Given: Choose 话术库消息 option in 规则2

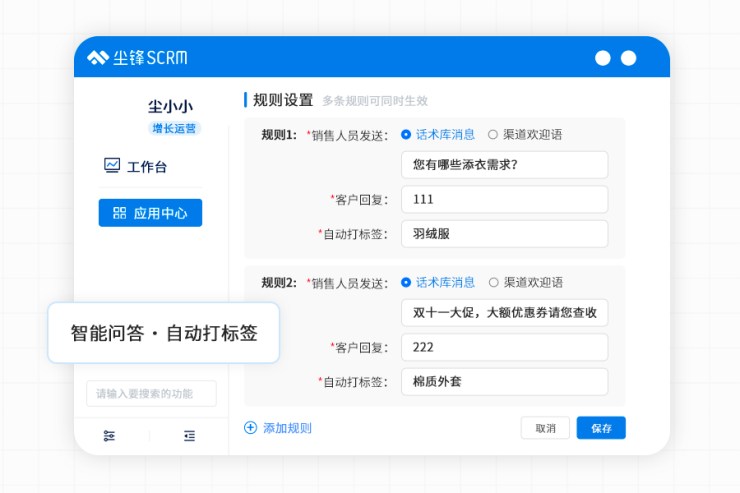Looking at the screenshot, I should (x=406, y=282).
